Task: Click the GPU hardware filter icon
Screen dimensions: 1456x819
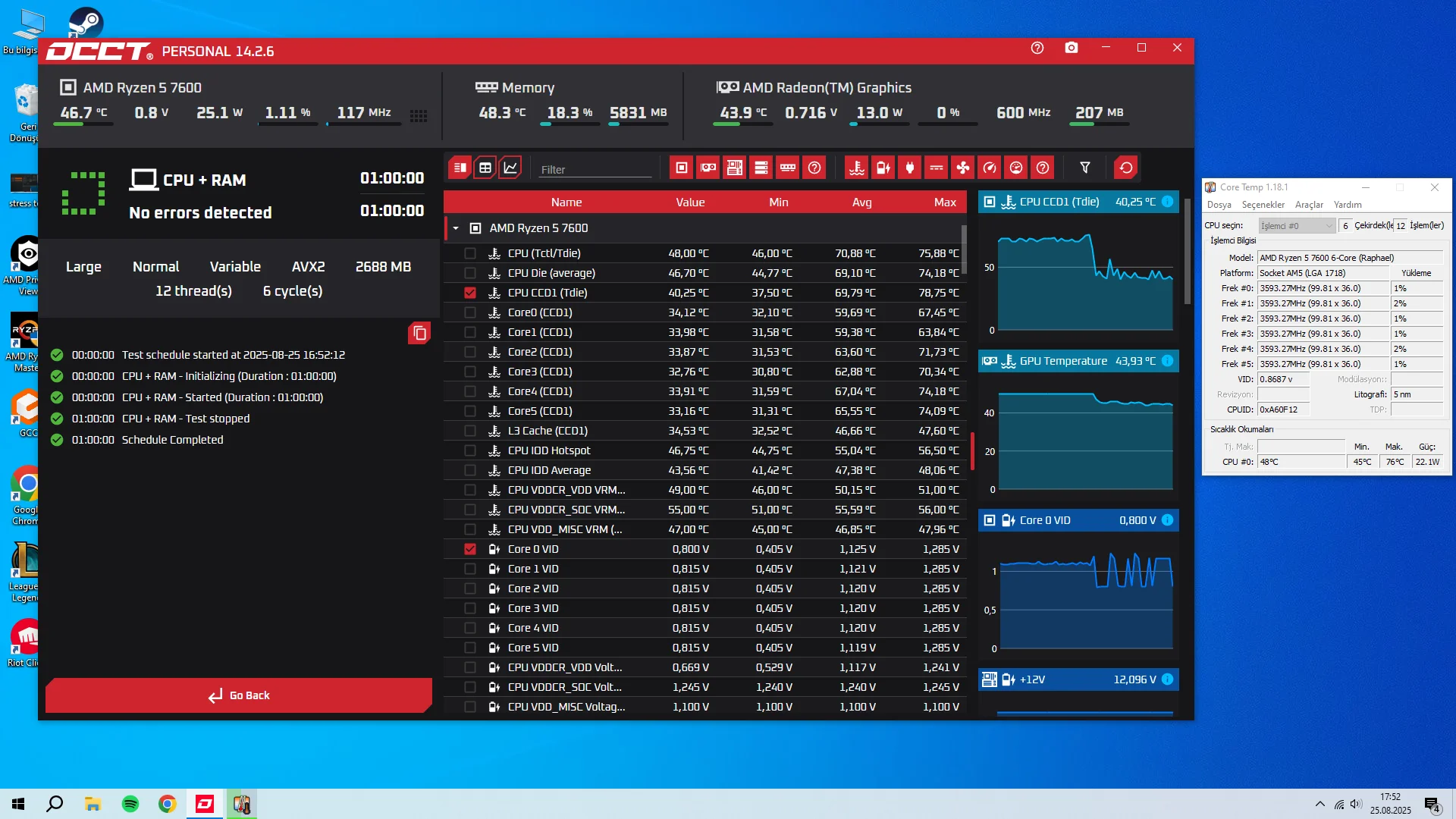Action: pyautogui.click(x=708, y=168)
